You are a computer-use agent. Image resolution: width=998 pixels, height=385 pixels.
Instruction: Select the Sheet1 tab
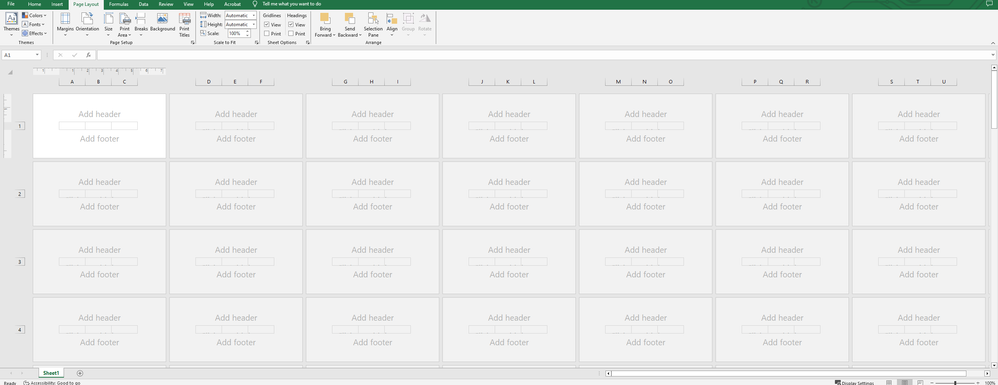click(51, 373)
